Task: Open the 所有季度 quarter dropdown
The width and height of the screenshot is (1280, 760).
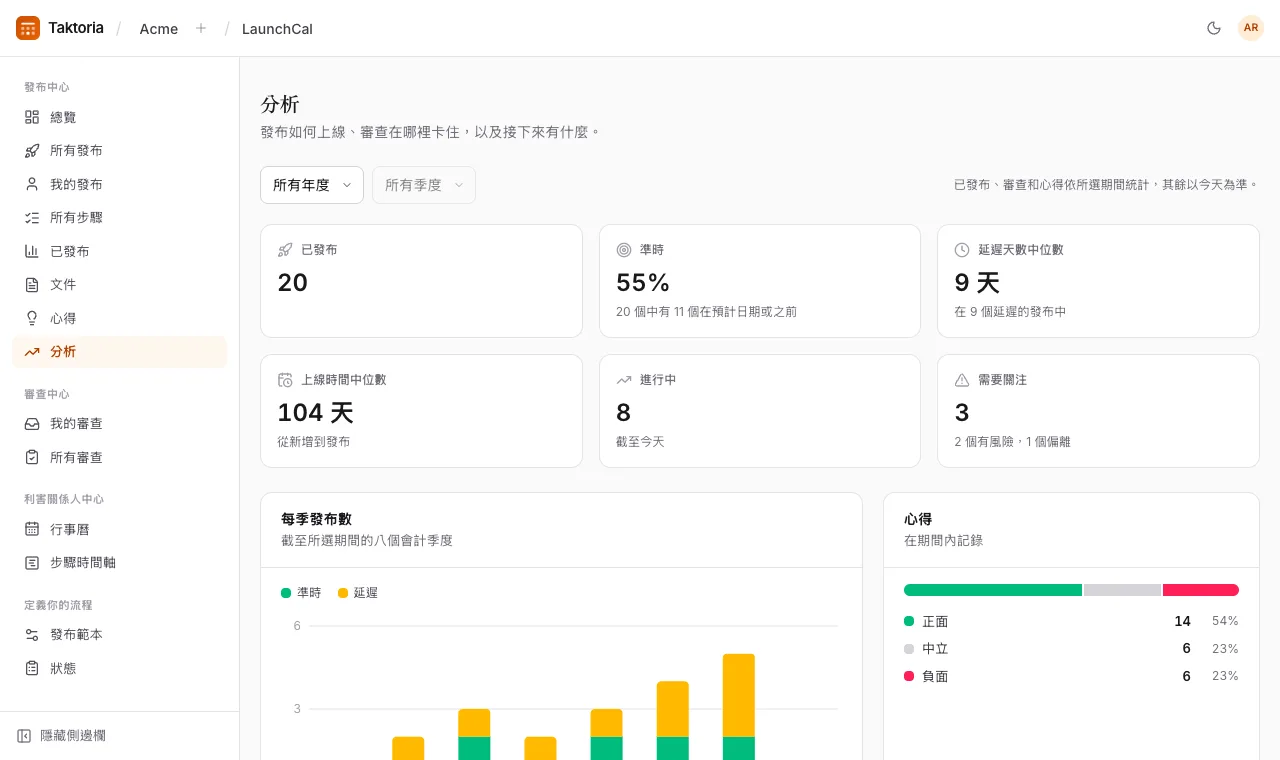Action: pyautogui.click(x=424, y=185)
